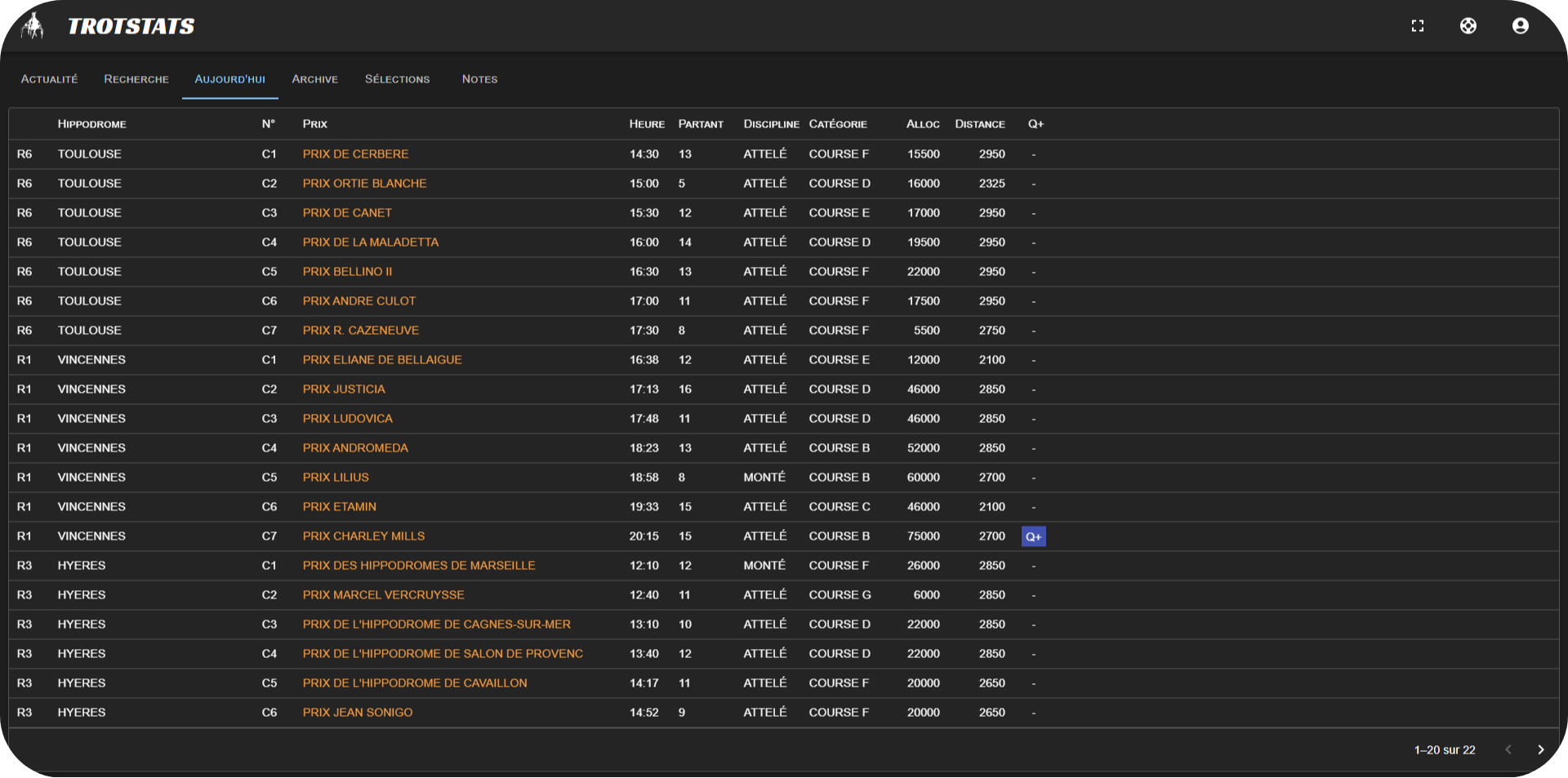Screen dimensions: 1568x778
Task: Click COURSE C category cell
Action: 840,507
